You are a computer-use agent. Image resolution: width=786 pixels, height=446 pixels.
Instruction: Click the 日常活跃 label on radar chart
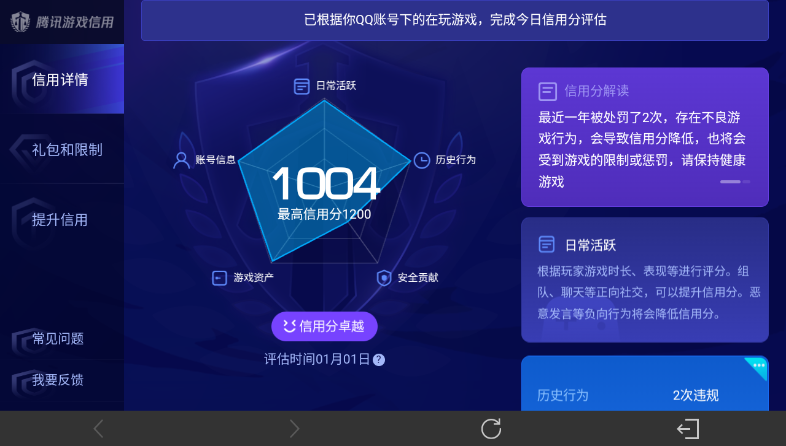336,86
